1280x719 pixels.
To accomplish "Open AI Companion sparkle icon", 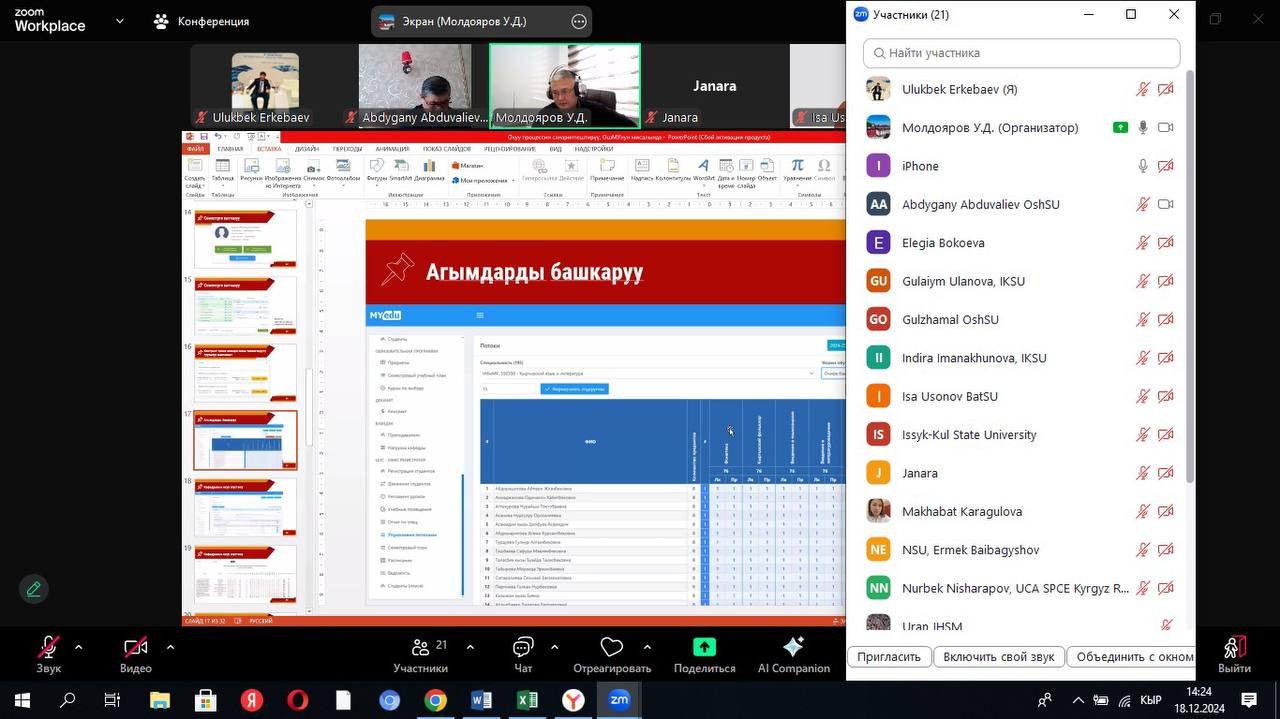I will click(793, 647).
